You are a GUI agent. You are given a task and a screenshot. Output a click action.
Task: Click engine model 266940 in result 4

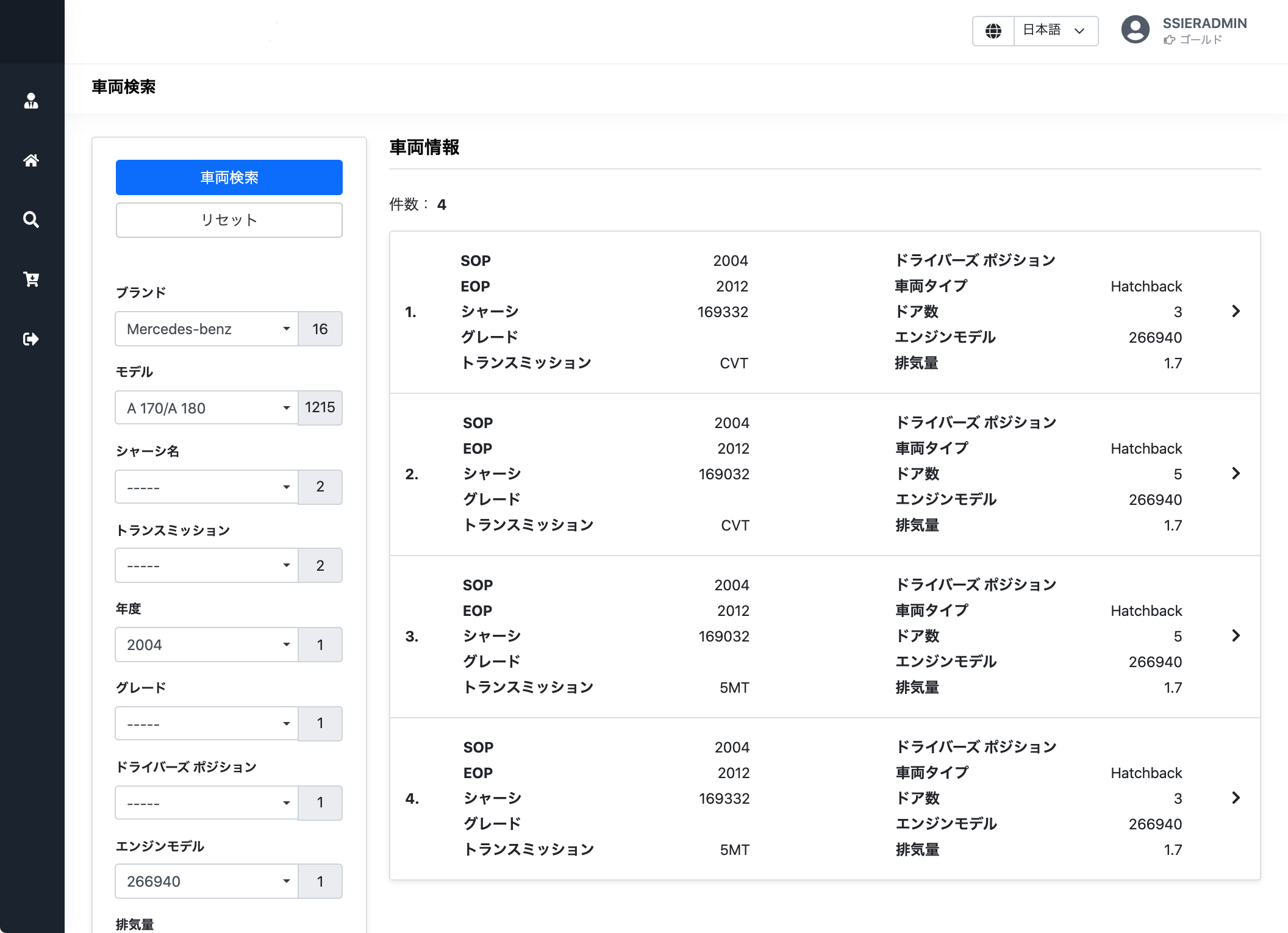click(1155, 824)
